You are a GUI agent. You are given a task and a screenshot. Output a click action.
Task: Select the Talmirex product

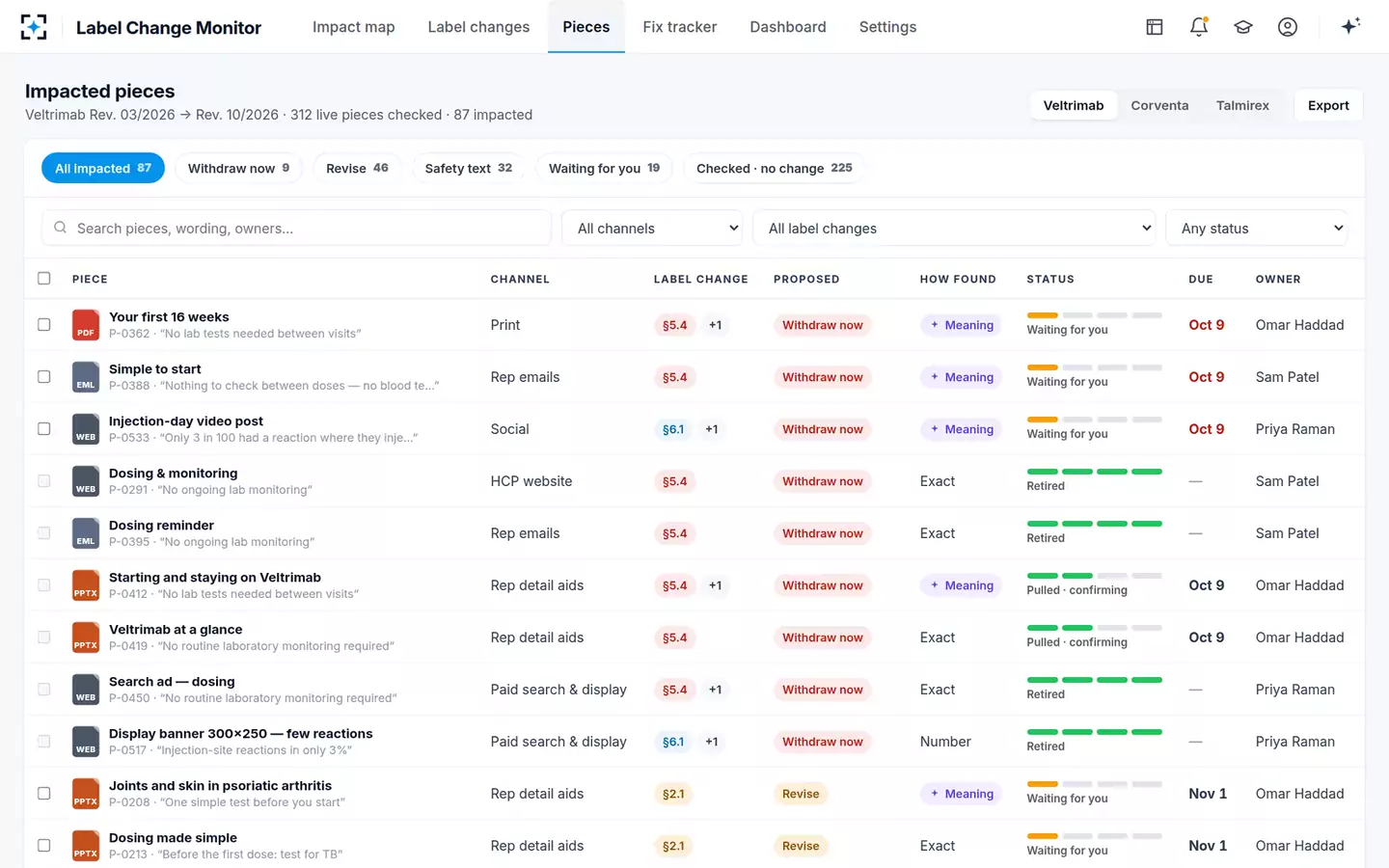pos(1242,106)
